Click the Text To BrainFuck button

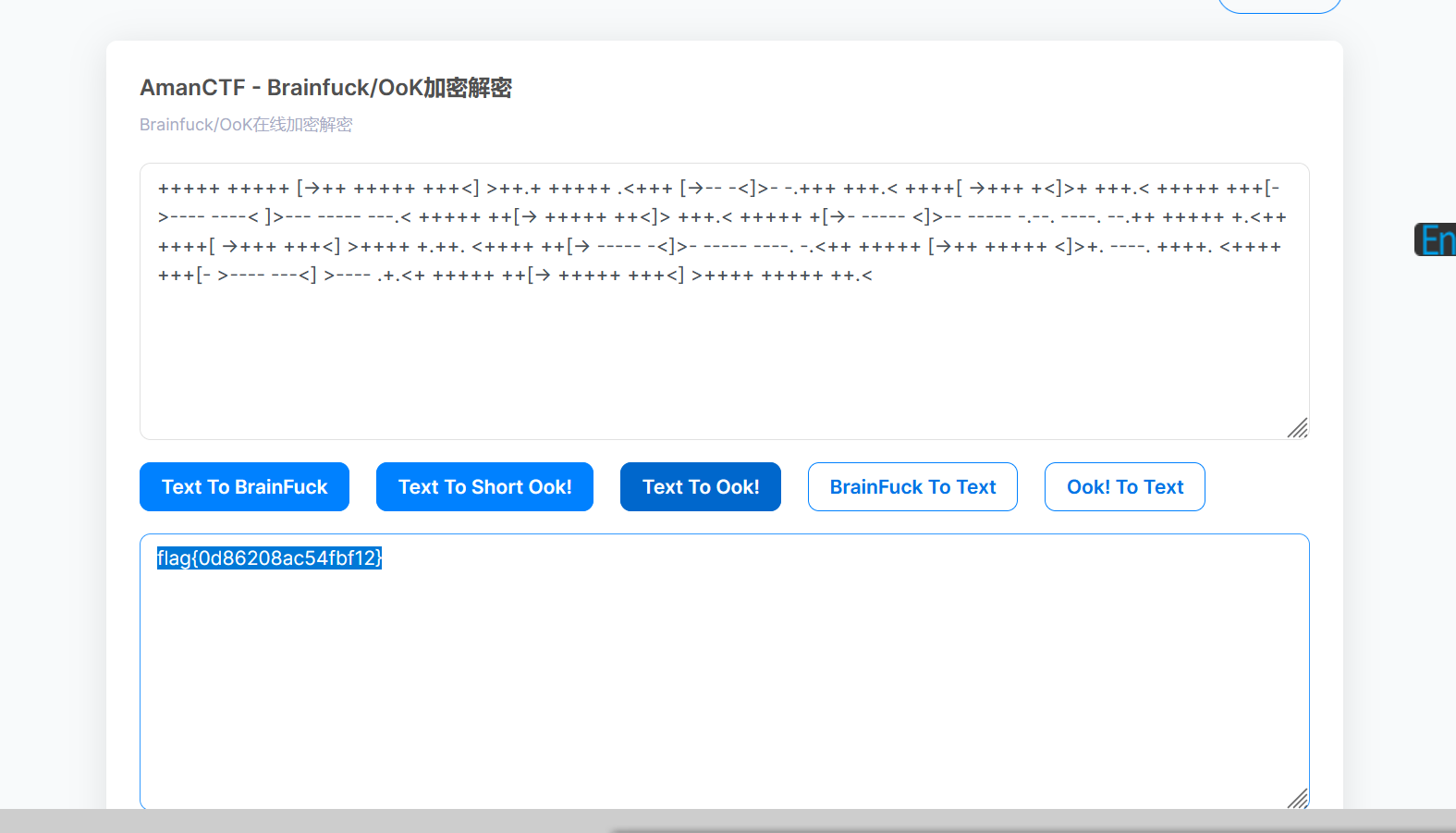[244, 486]
